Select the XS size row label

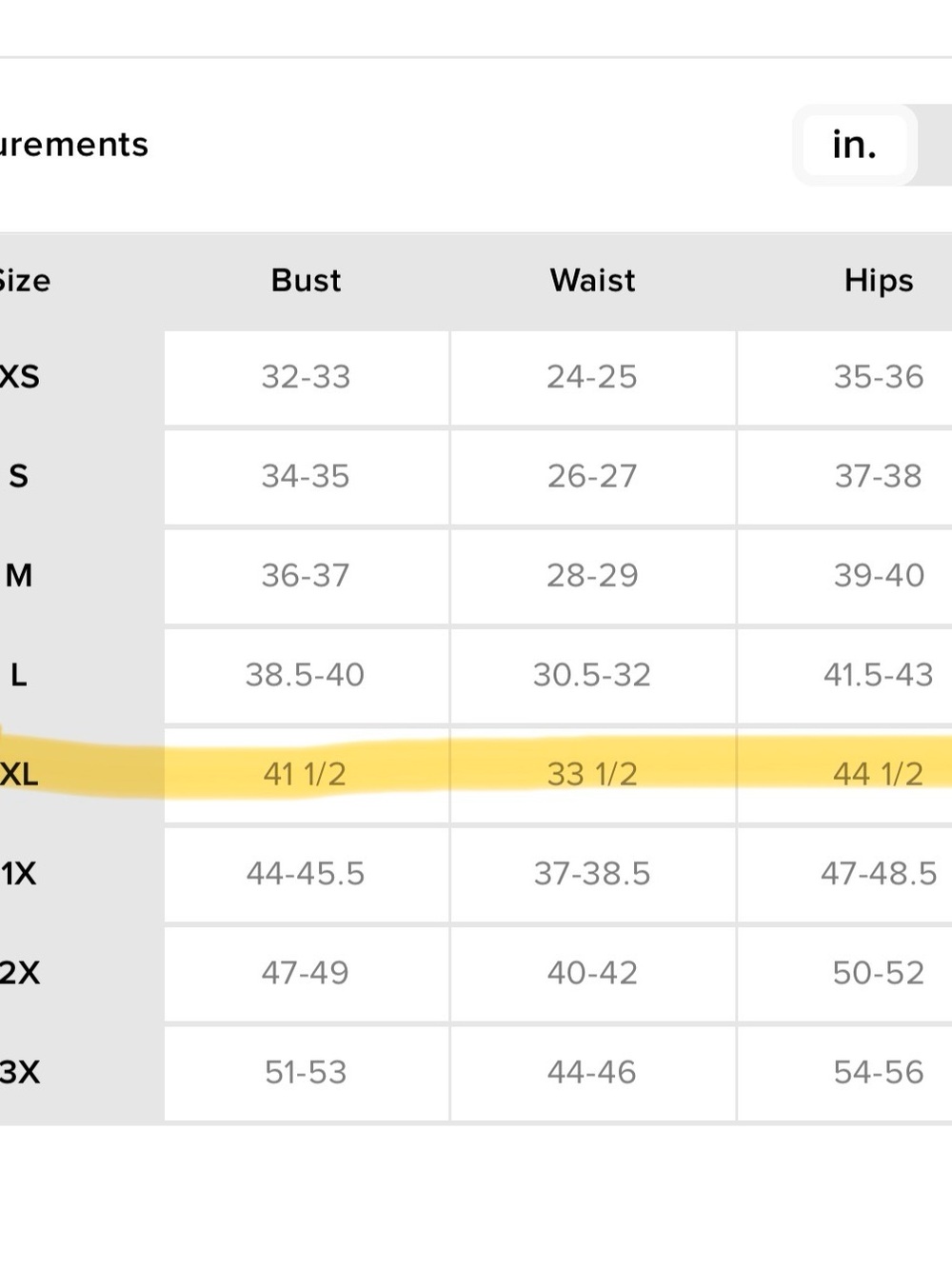click(19, 377)
